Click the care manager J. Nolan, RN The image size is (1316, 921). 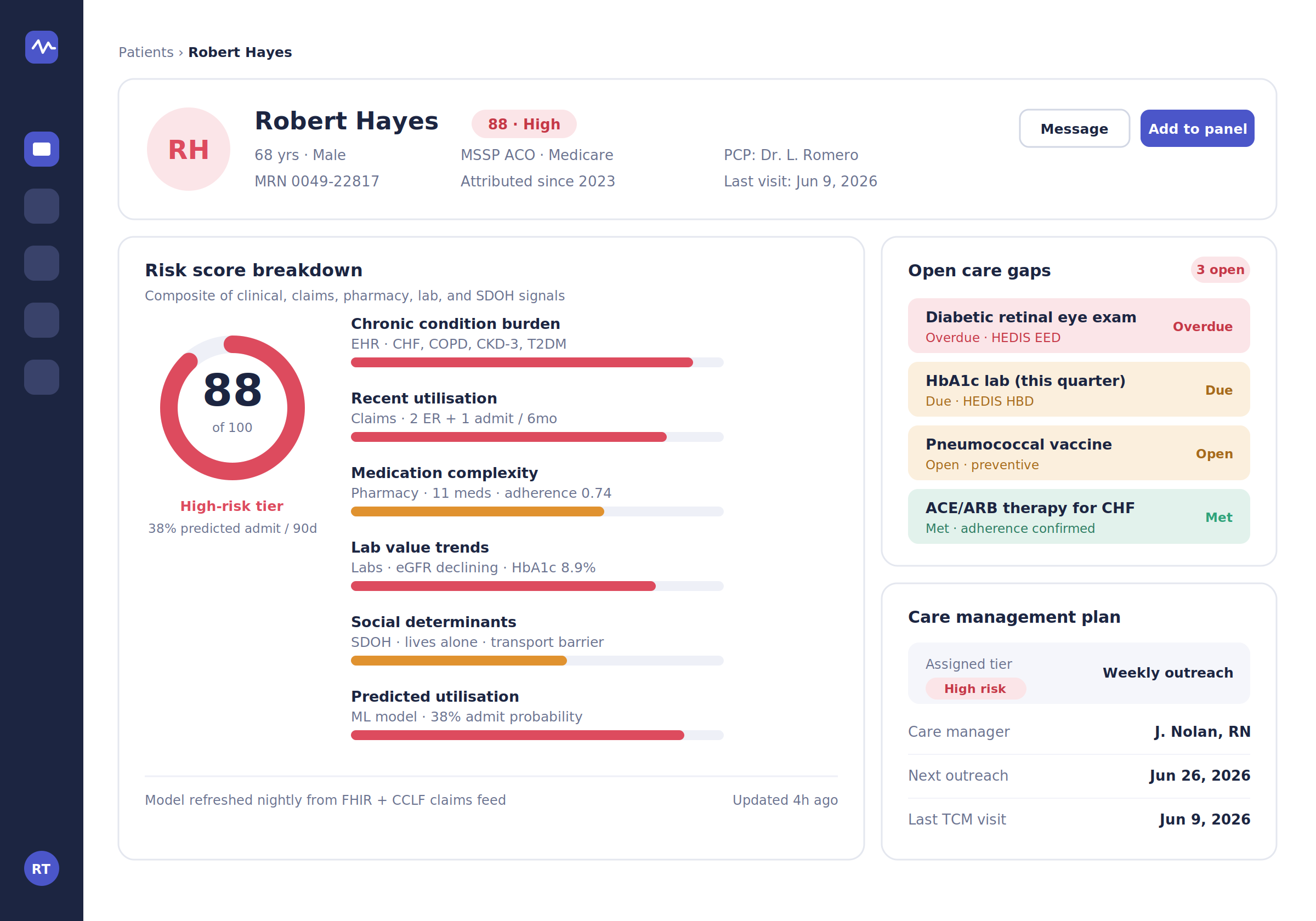point(1202,731)
